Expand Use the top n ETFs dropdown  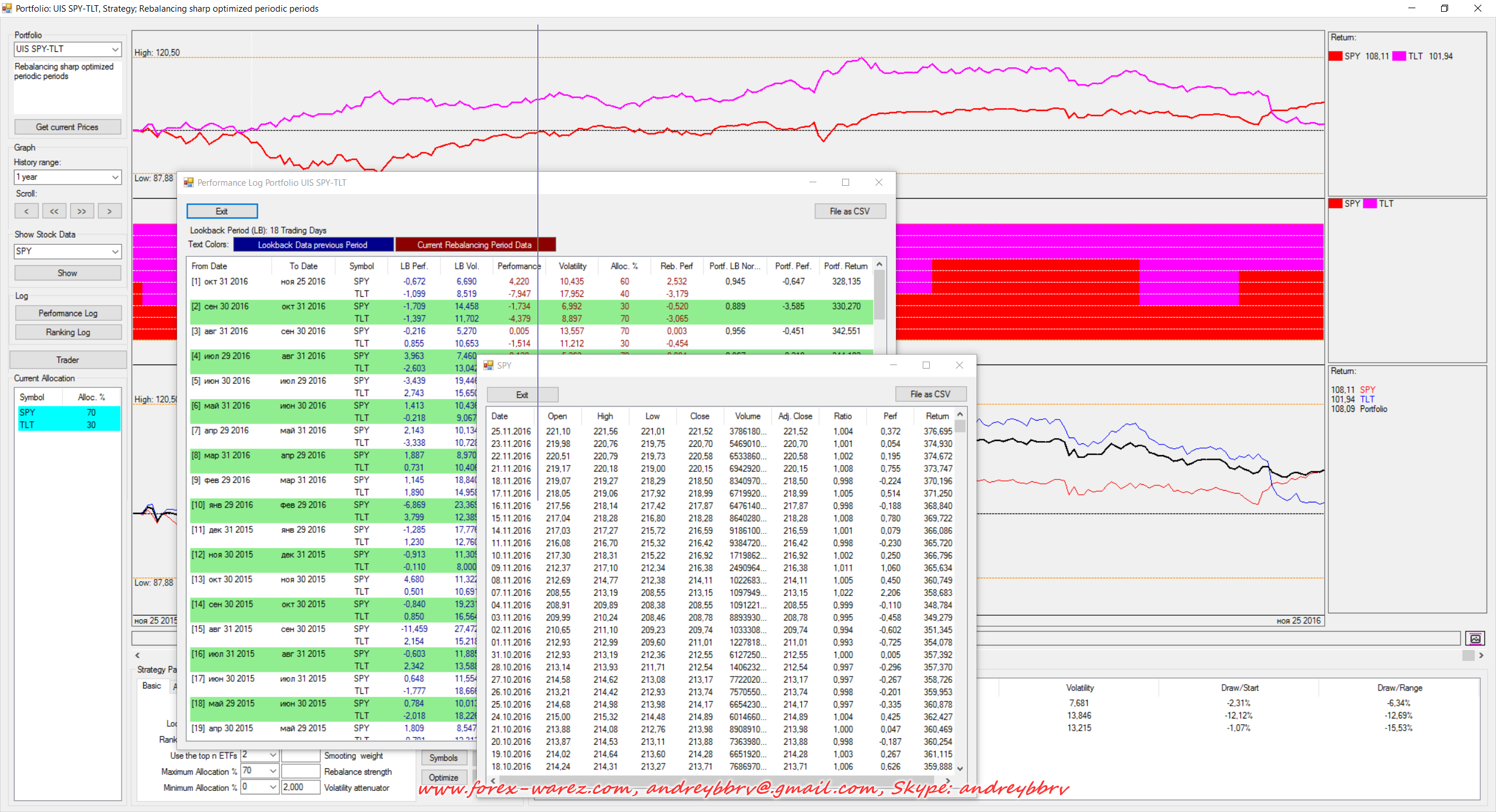coord(272,755)
